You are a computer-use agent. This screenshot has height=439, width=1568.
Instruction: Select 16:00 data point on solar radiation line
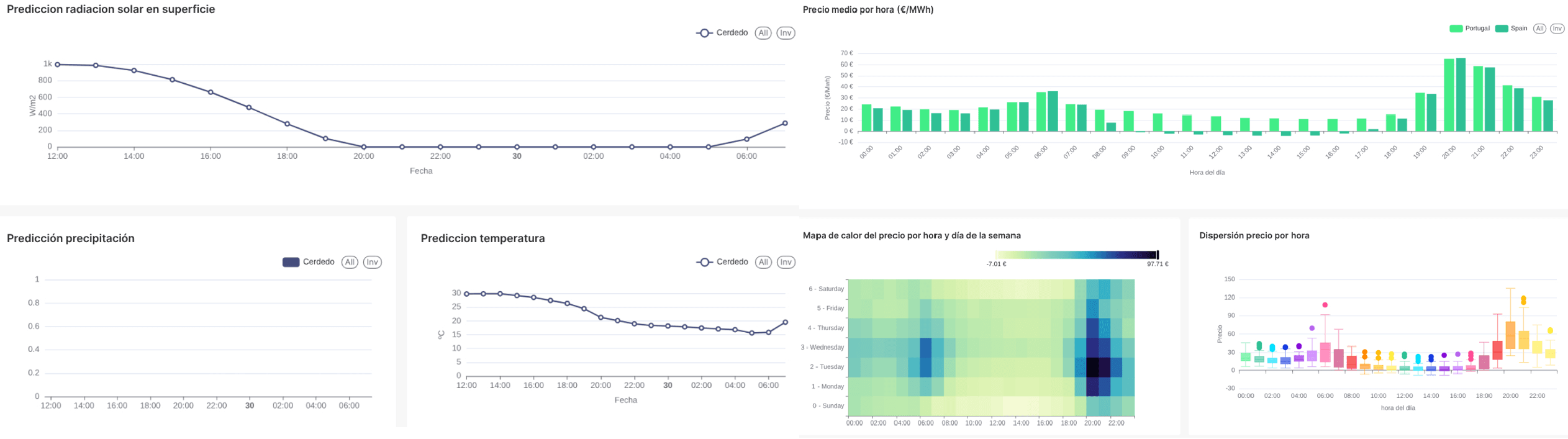tap(211, 93)
